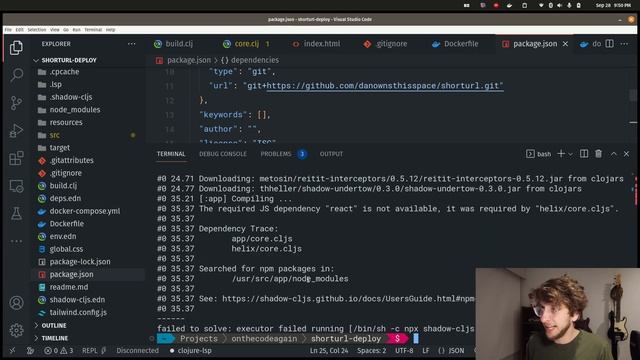Click the system clock in top bar
Viewport: 640px width, 360px height.
pos(613,5)
